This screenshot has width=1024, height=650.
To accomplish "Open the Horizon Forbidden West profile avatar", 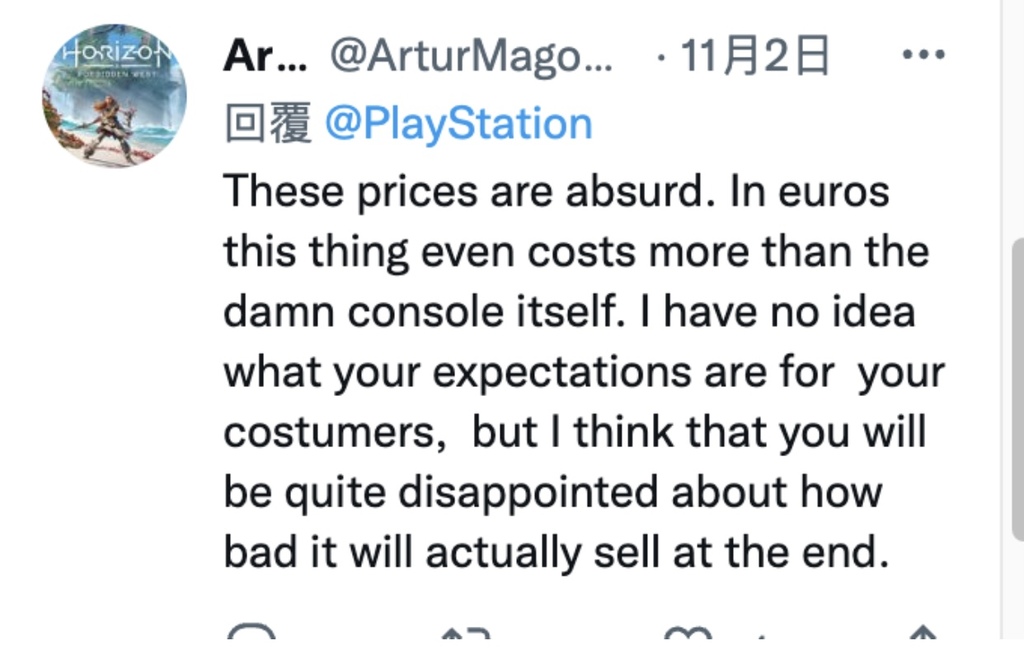I will [114, 95].
